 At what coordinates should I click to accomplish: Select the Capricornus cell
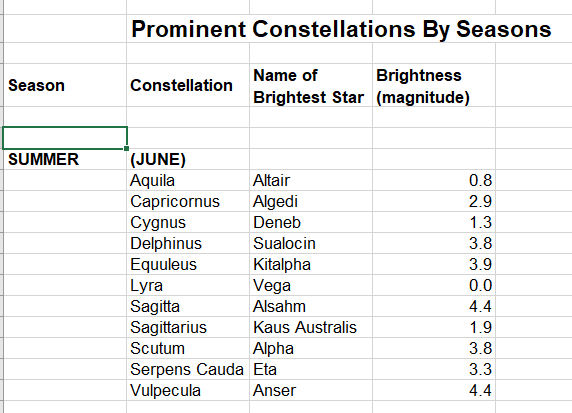pyautogui.click(x=188, y=201)
